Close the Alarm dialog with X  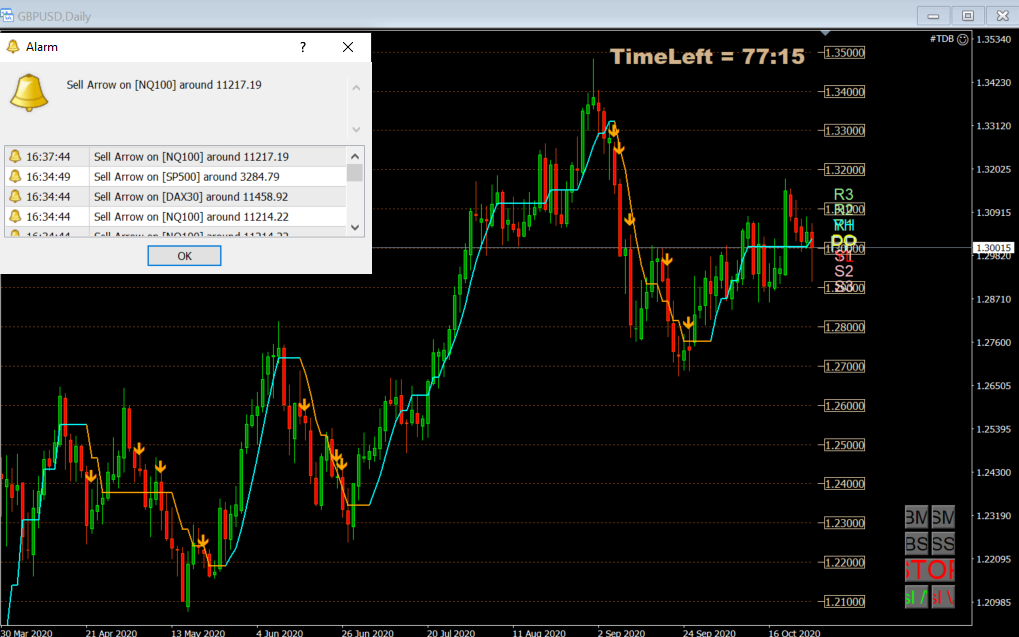coord(348,47)
